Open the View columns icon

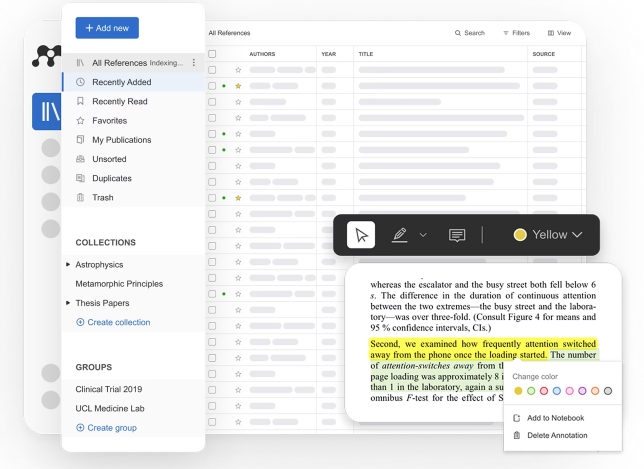pyautogui.click(x=551, y=33)
